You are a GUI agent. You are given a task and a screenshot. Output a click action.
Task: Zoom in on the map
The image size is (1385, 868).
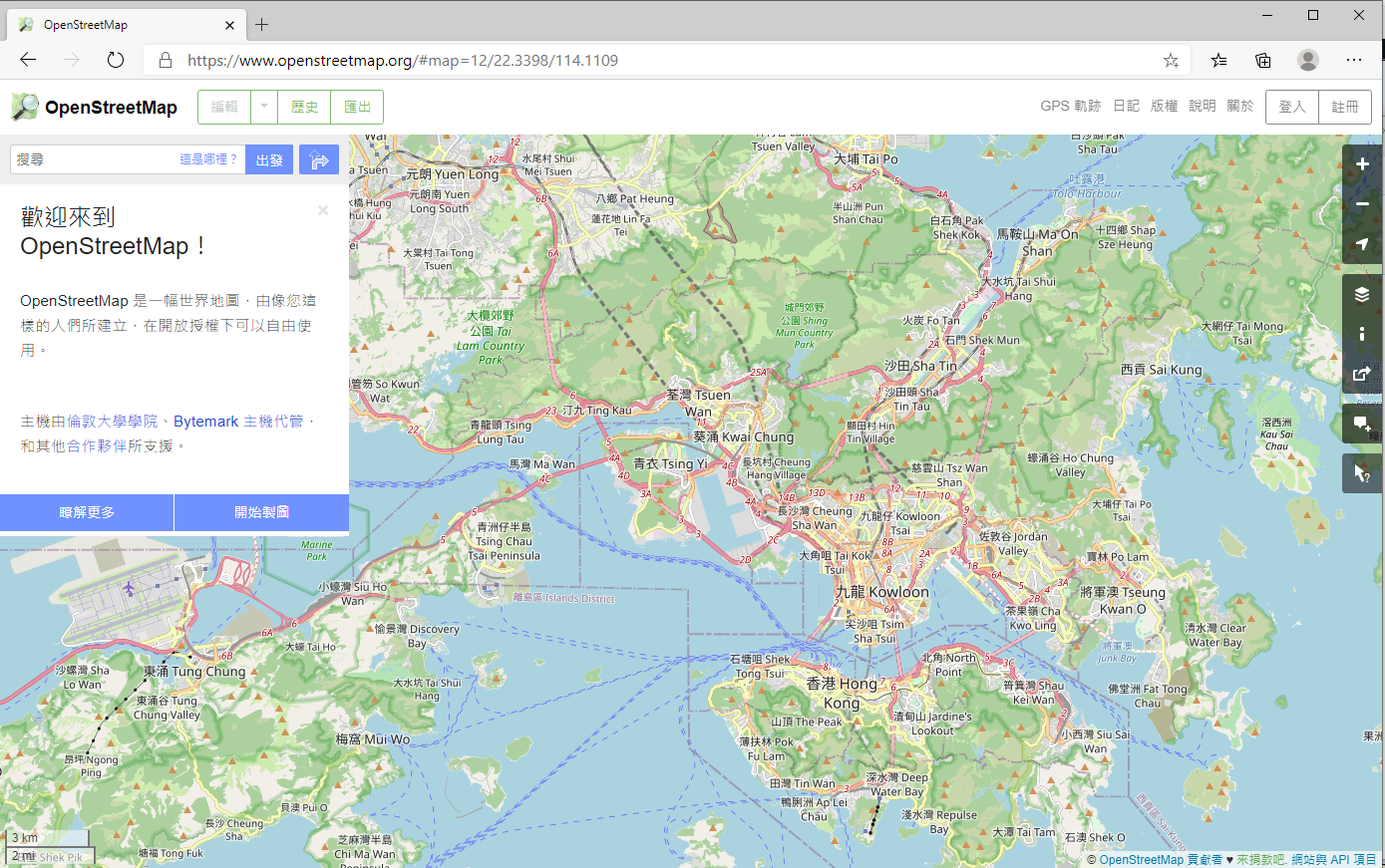coord(1362,164)
